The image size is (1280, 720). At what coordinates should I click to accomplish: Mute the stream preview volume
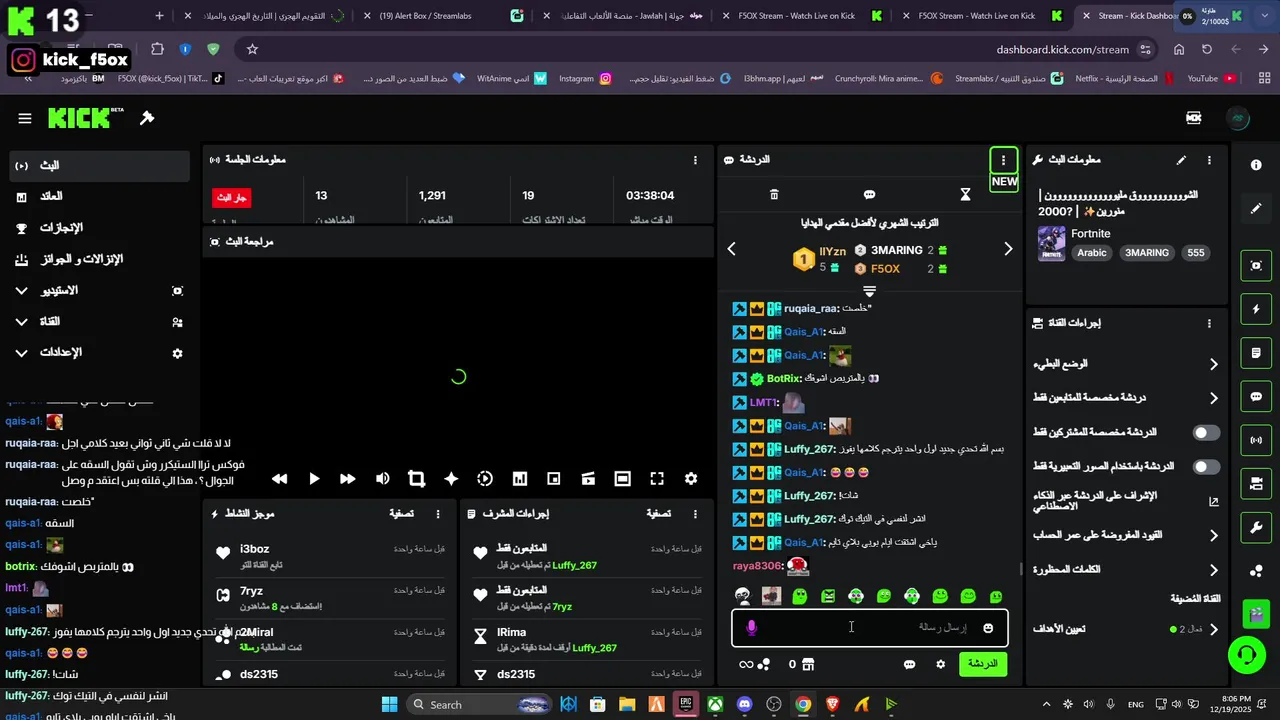click(382, 479)
